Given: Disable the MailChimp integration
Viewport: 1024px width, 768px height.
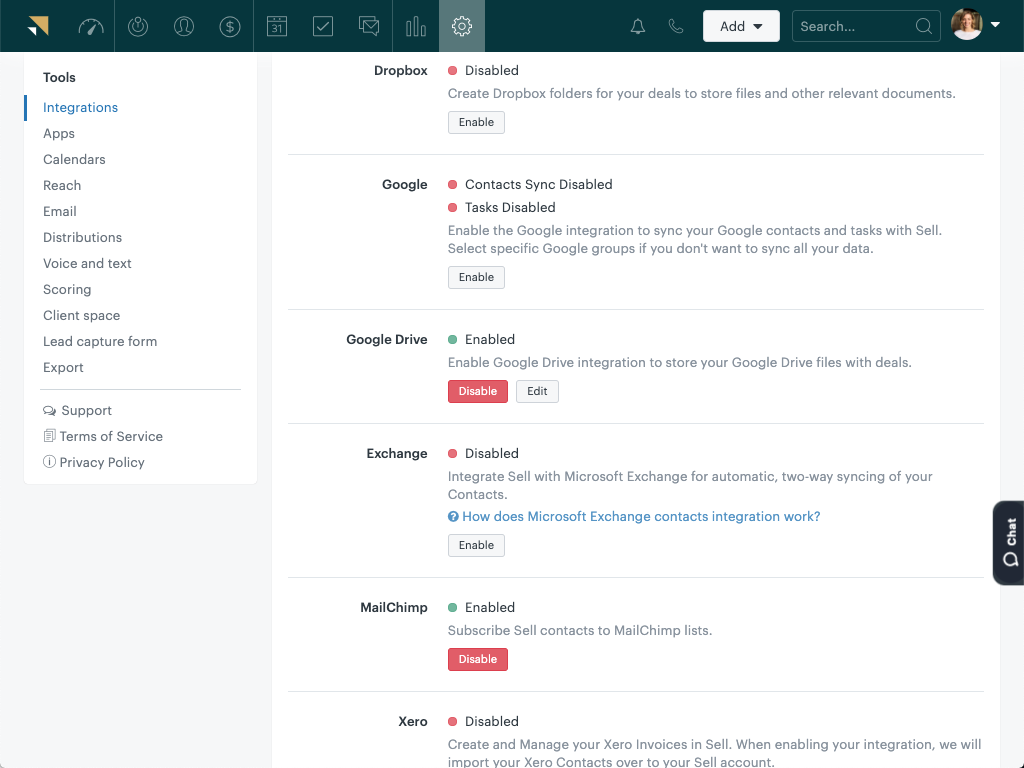Looking at the screenshot, I should click(x=477, y=659).
